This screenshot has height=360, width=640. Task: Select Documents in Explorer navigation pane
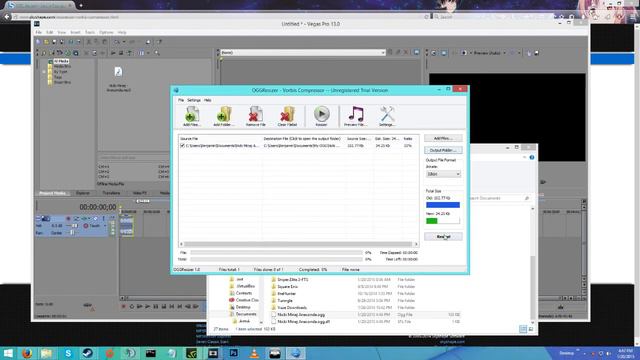coord(246,314)
